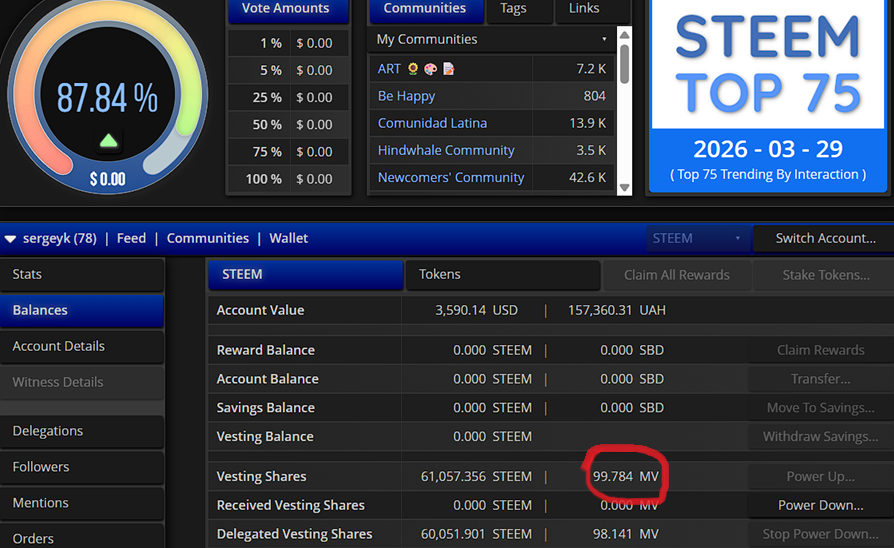Open the Communities link in account bar

[x=208, y=238]
